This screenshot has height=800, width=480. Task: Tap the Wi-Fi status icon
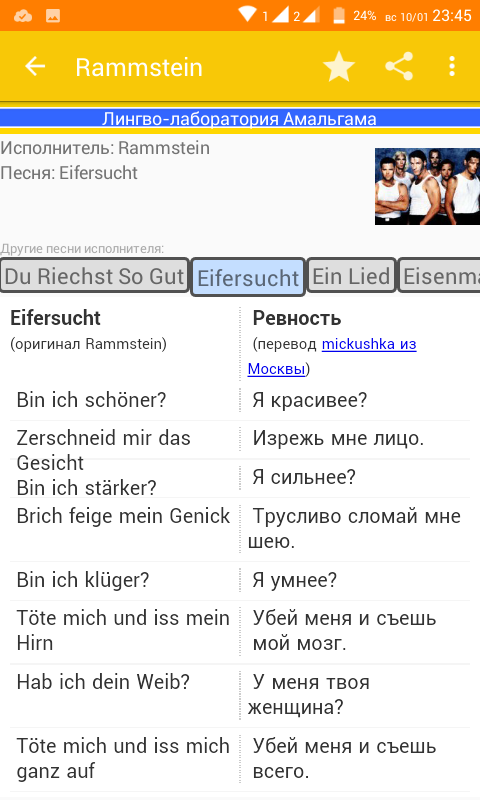[x=247, y=14]
